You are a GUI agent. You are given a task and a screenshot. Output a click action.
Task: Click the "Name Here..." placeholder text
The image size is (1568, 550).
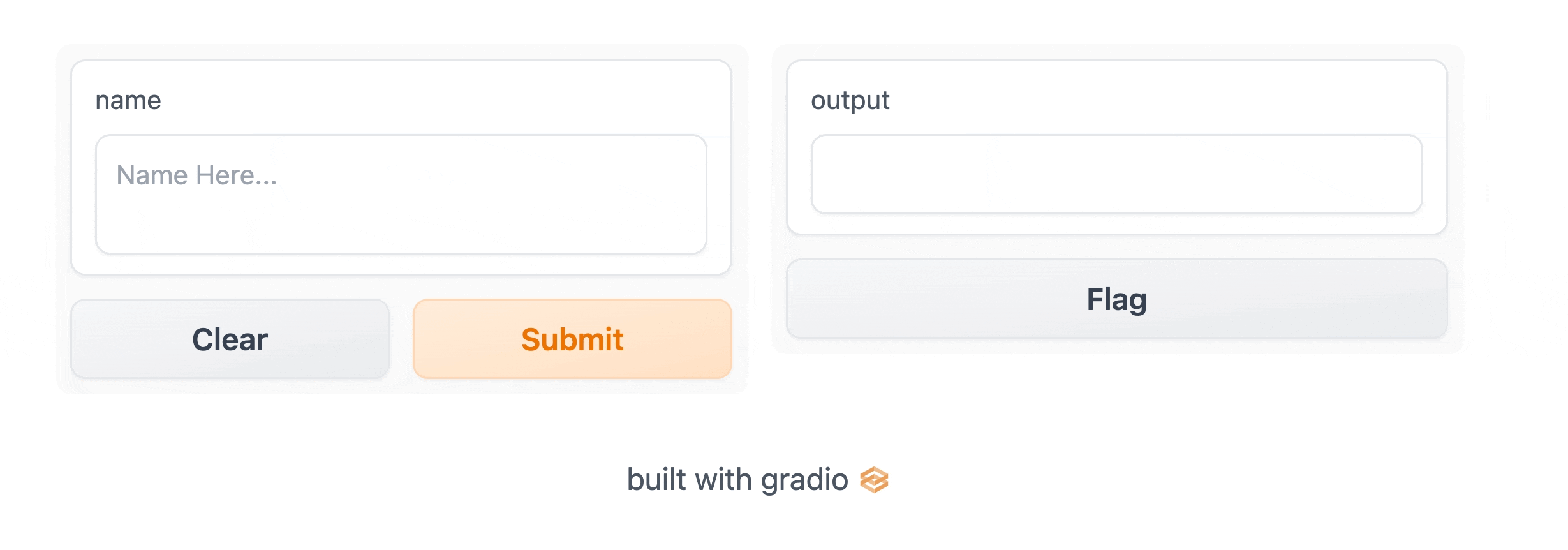[196, 175]
